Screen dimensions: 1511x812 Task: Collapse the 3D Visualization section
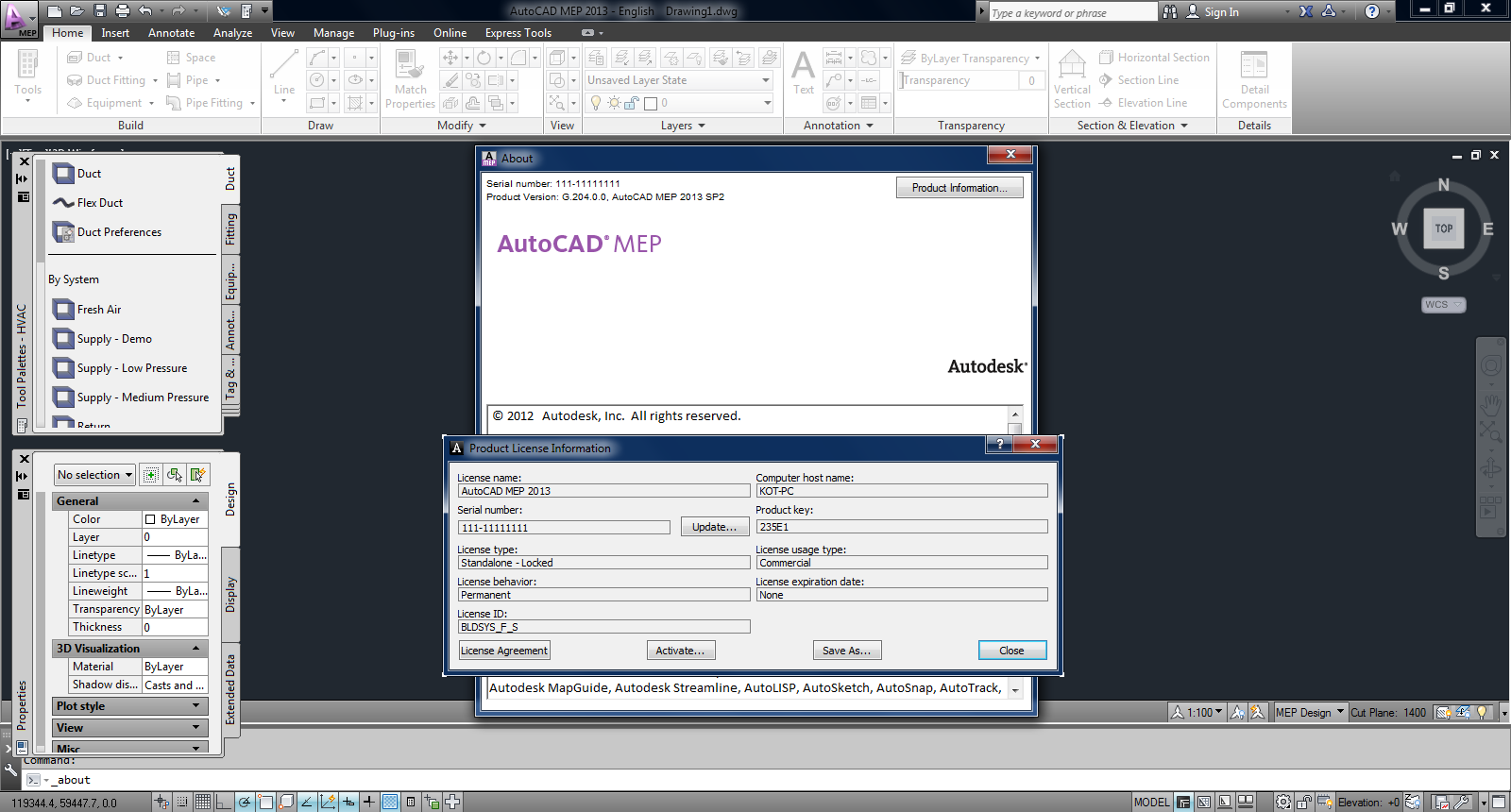[130, 649]
